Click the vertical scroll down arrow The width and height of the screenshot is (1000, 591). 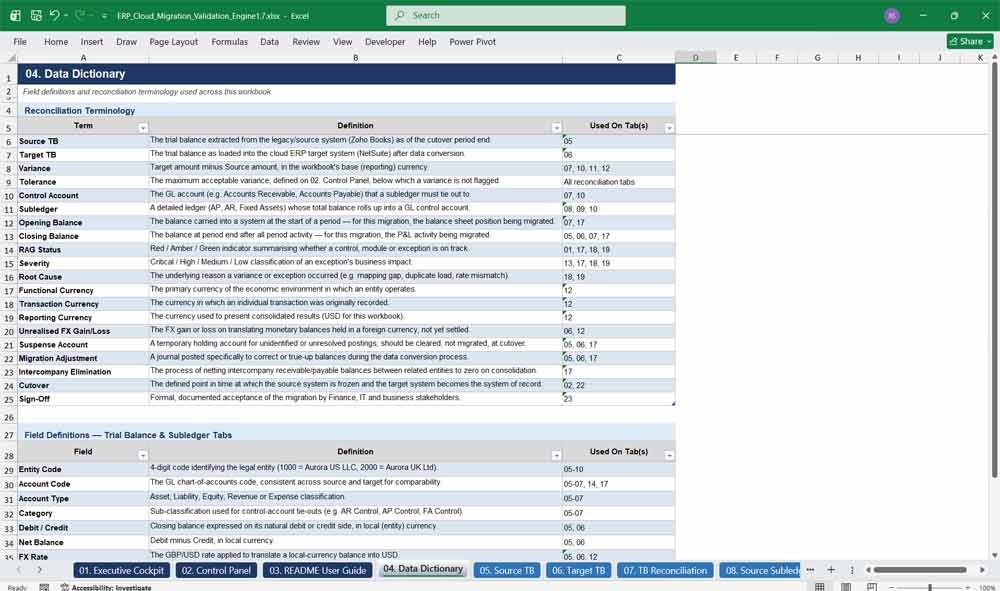coord(994,555)
